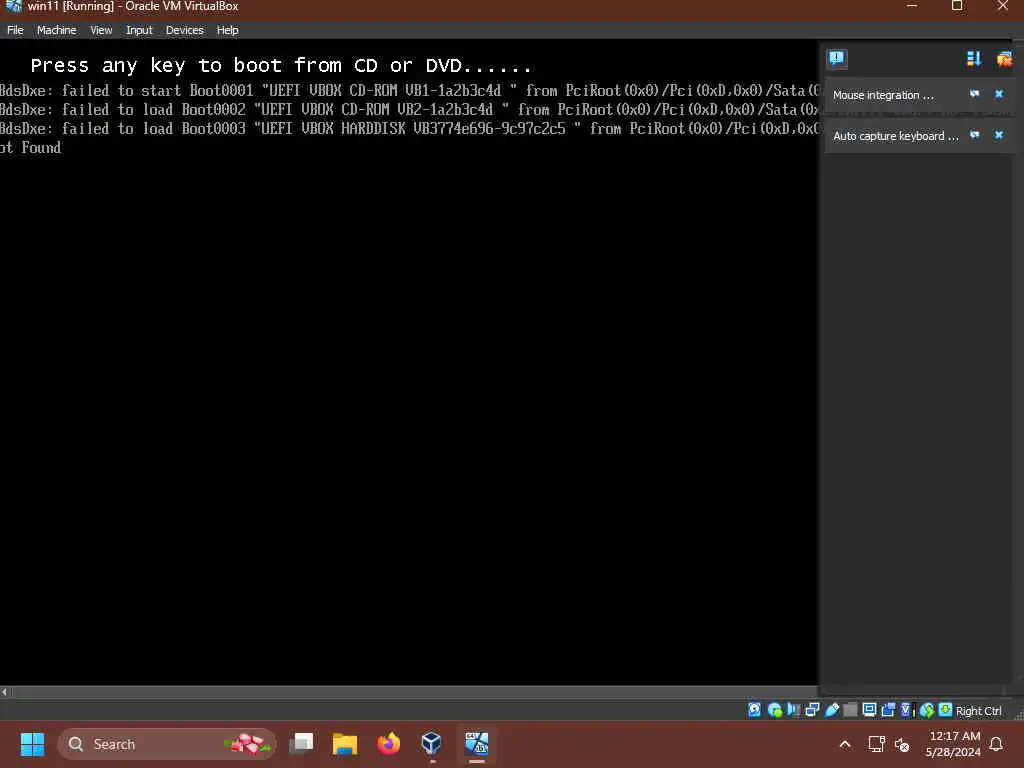Click the optical disk status icon
Image resolution: width=1024 pixels, height=768 pixels.
(775, 710)
